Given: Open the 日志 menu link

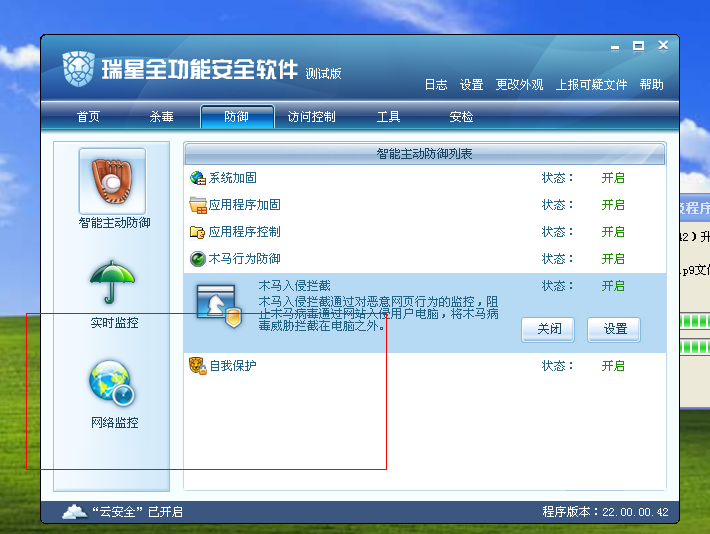Looking at the screenshot, I should click(x=436, y=85).
